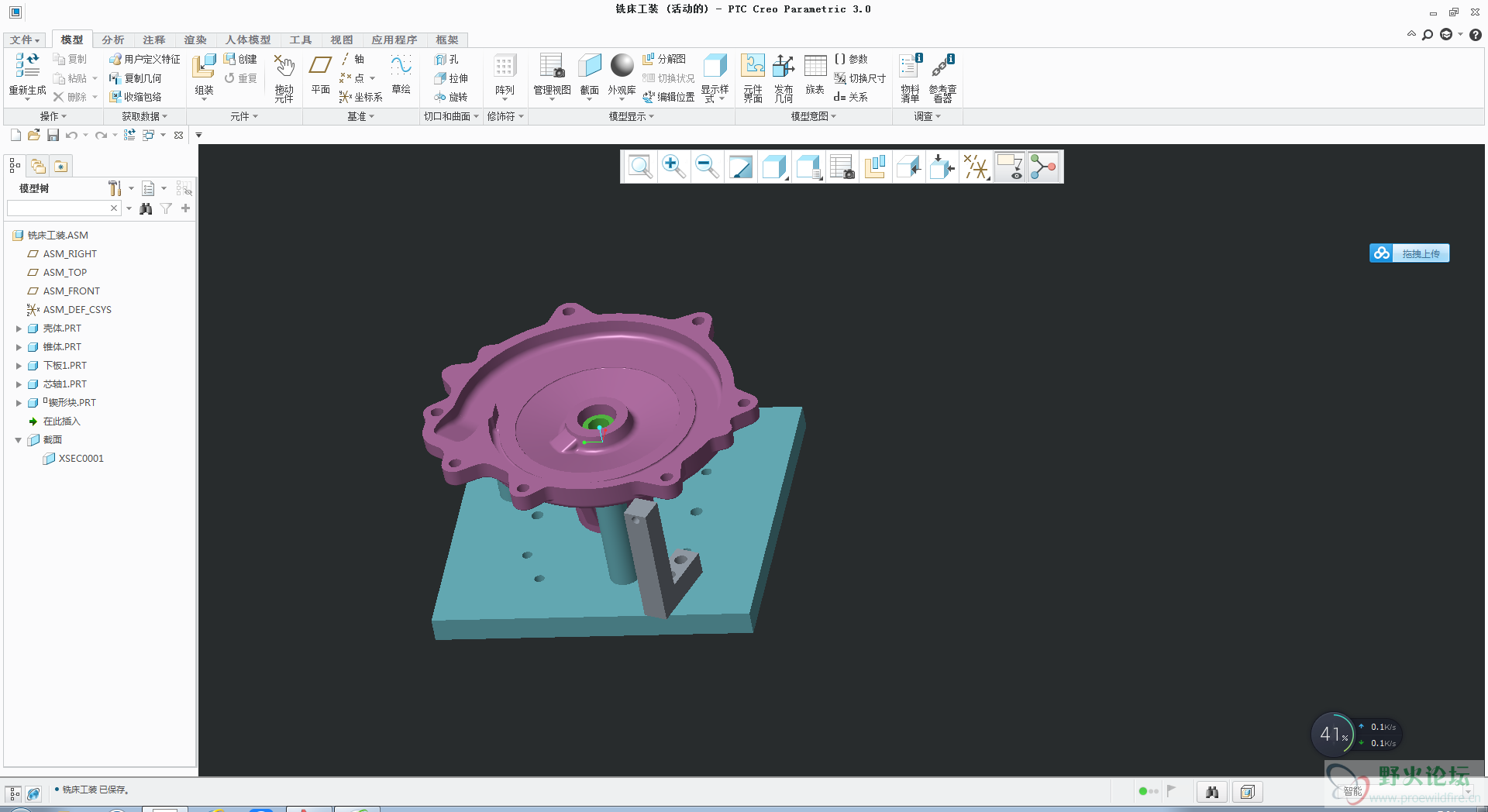Open the Bill of Materials (物料清单) icon

coord(911,66)
